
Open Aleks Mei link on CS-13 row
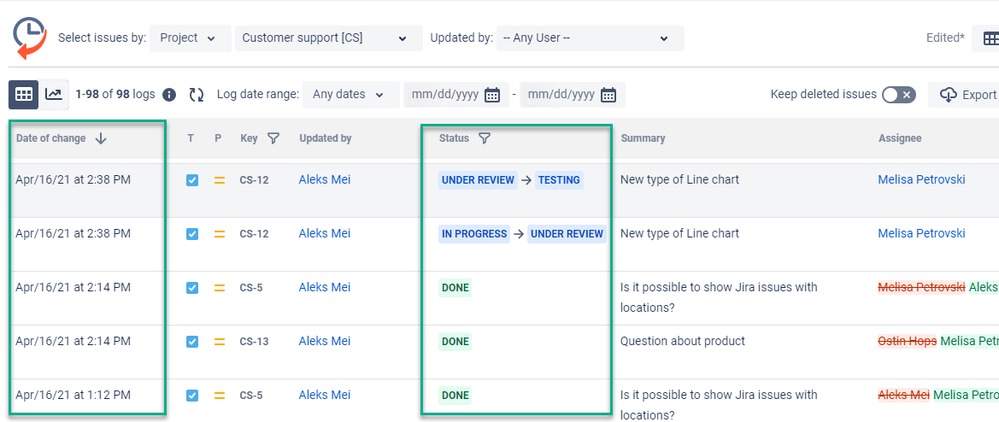pyautogui.click(x=324, y=341)
